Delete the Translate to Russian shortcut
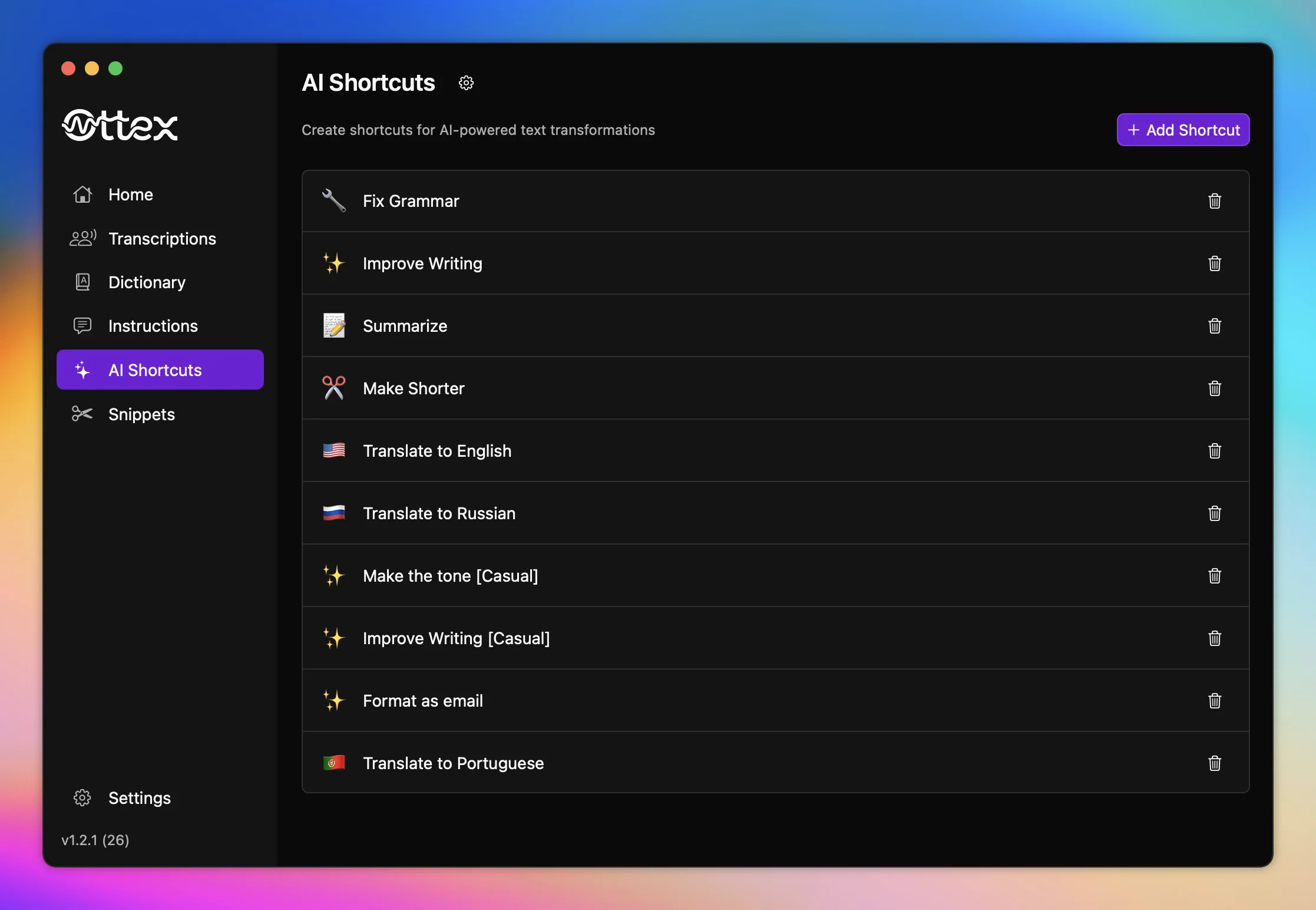 point(1215,513)
